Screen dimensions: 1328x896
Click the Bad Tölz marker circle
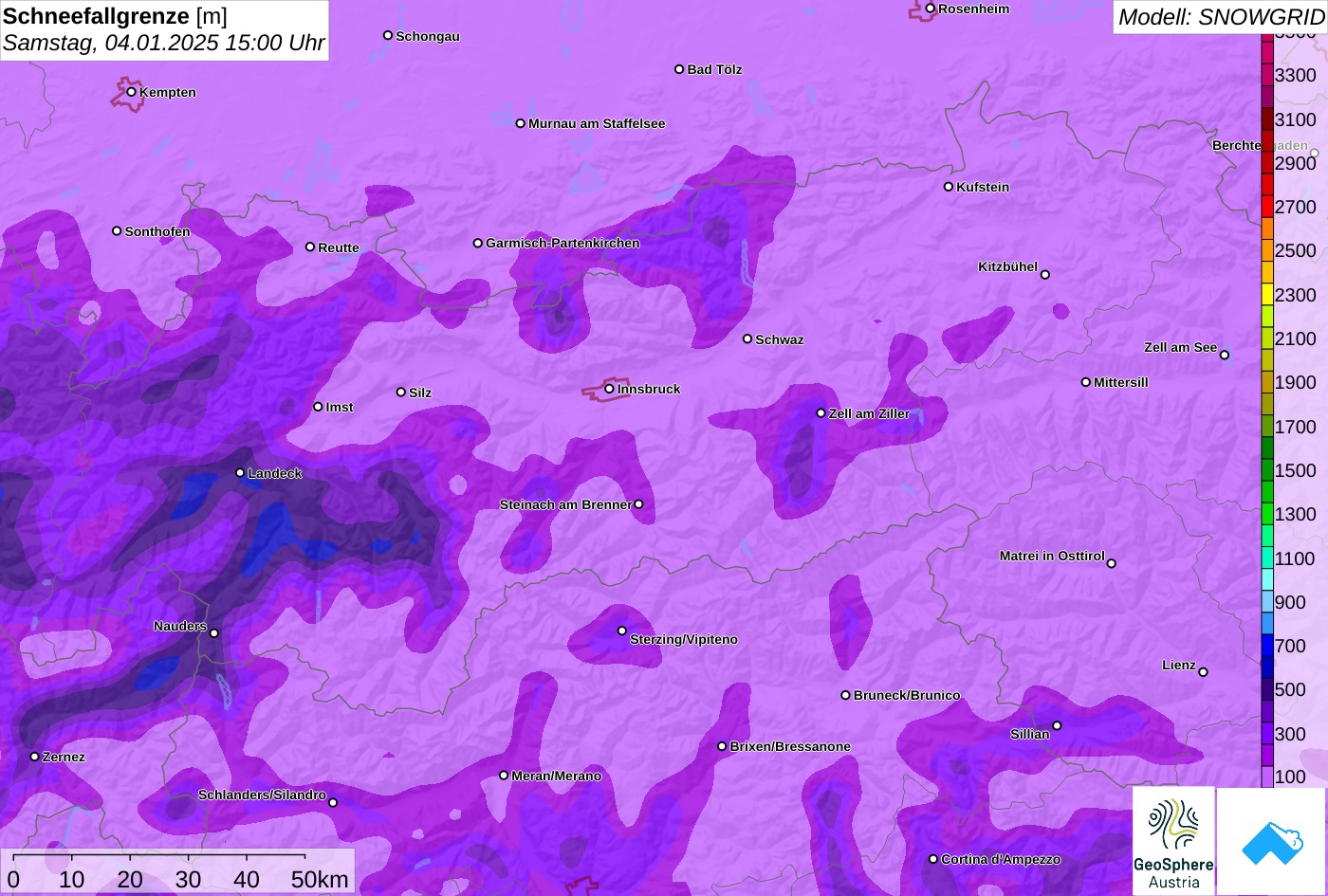[679, 69]
